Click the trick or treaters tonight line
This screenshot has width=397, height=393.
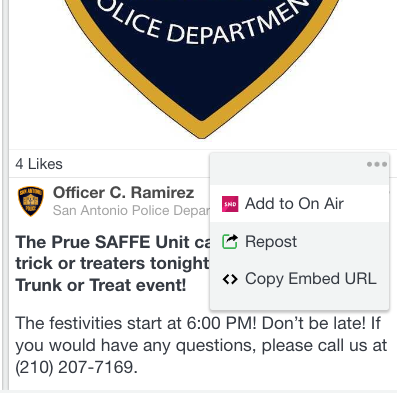[x=112, y=263]
